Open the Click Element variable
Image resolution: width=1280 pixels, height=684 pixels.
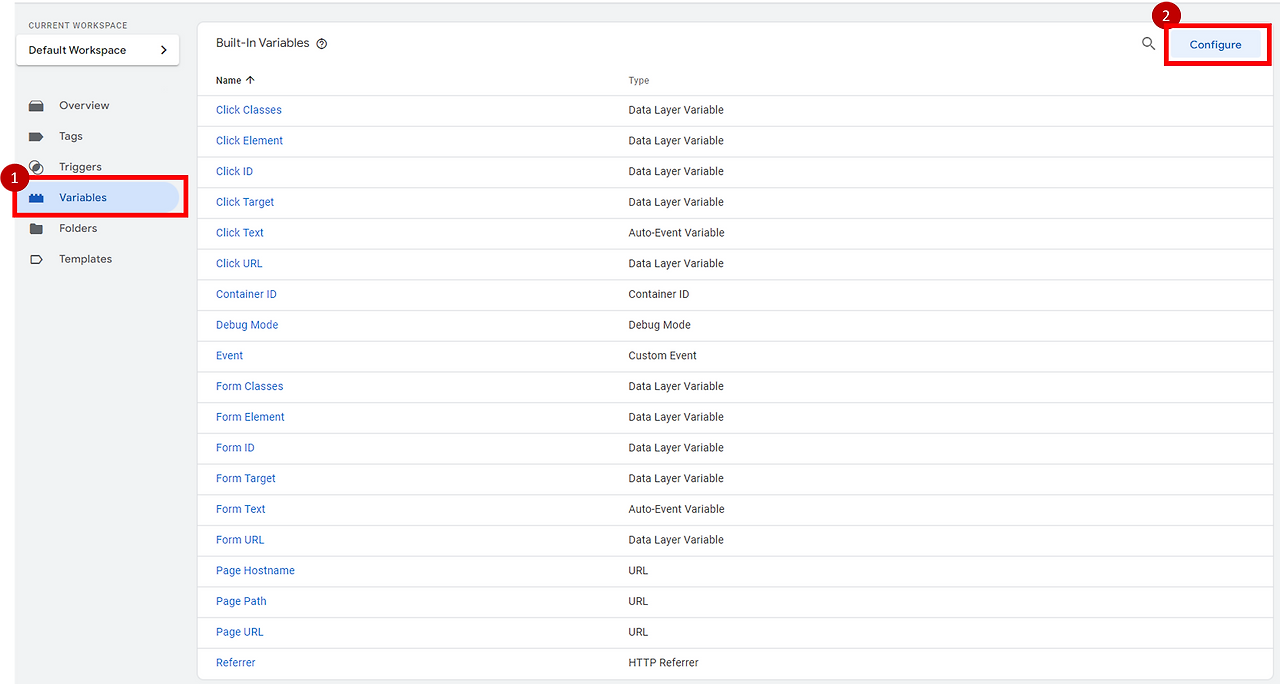coord(249,141)
